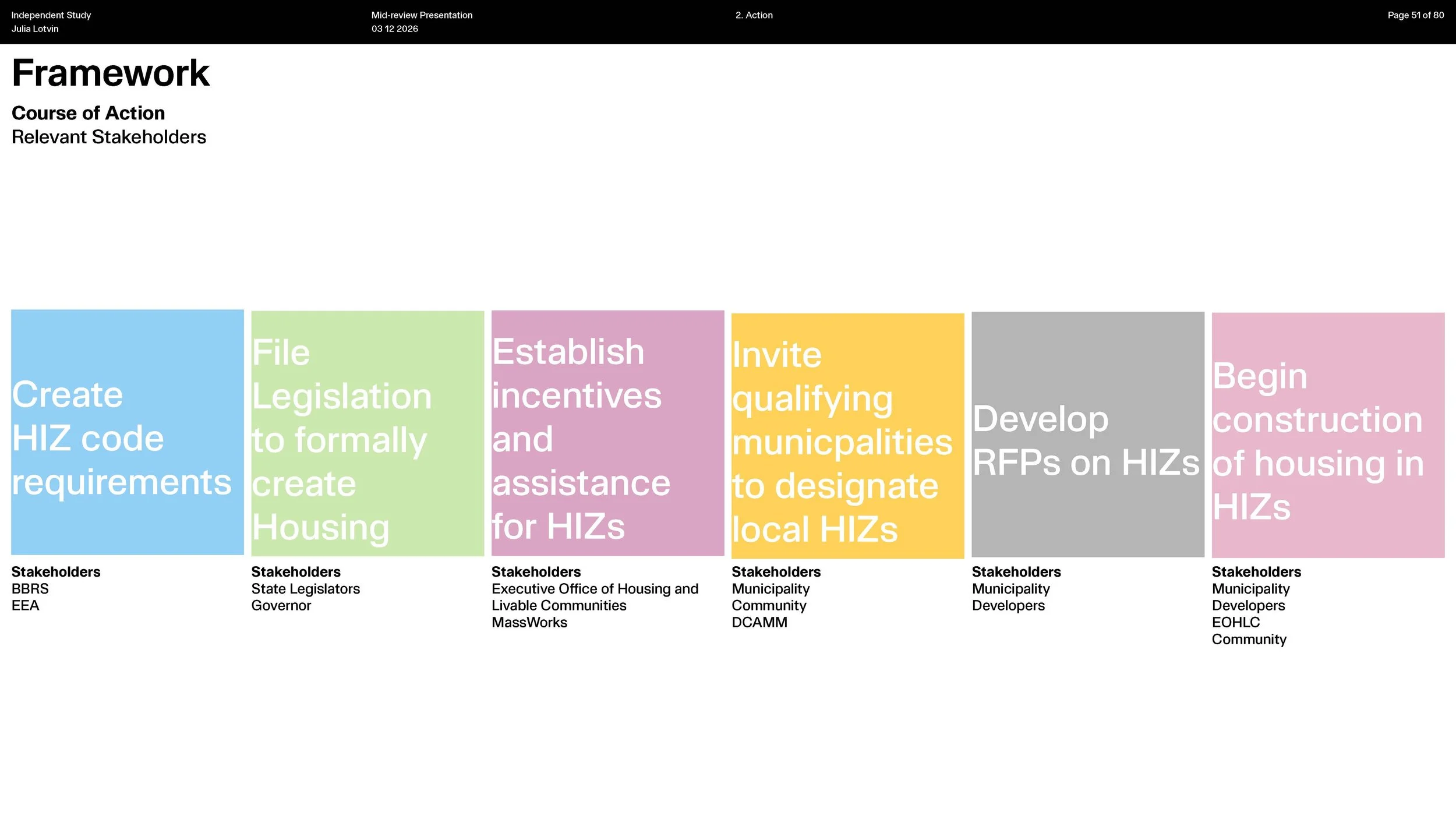The width and height of the screenshot is (1456, 819).
Task: Click the blue Create HIZ code requirements box
Action: coord(127,432)
